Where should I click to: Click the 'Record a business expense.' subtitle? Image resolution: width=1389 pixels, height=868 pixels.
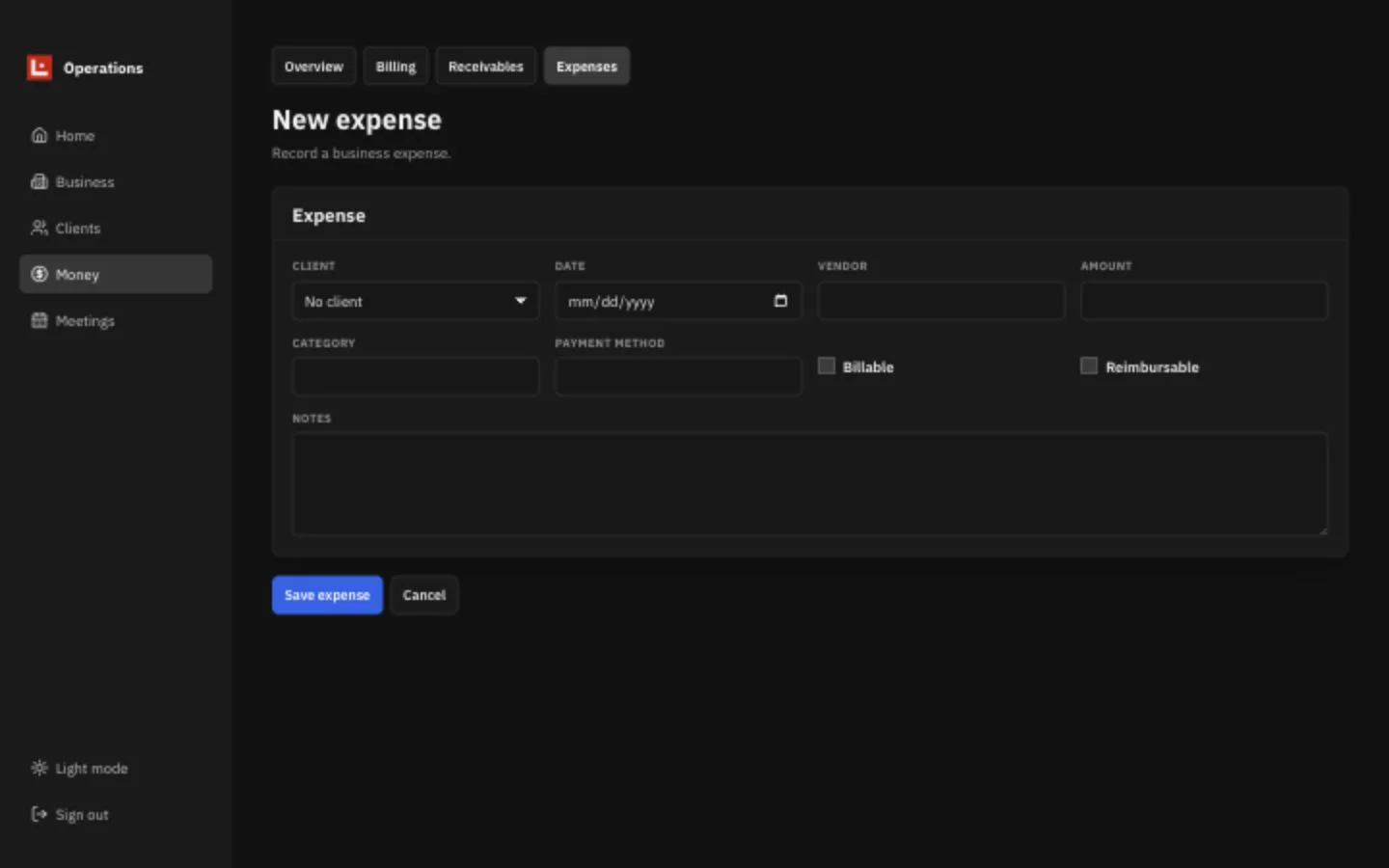(x=361, y=153)
